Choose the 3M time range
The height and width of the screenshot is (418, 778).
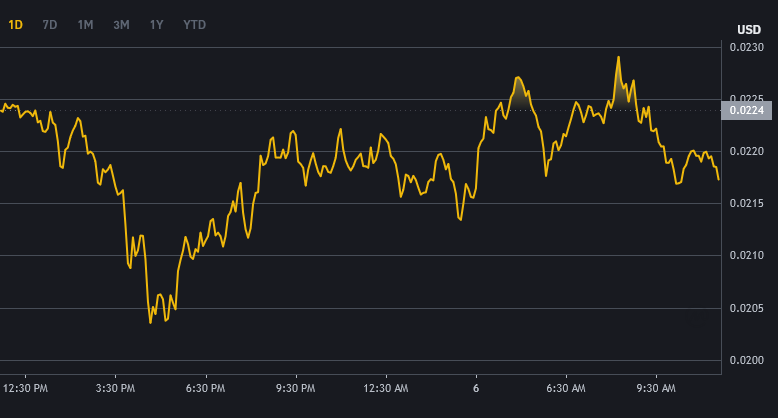tap(121, 25)
